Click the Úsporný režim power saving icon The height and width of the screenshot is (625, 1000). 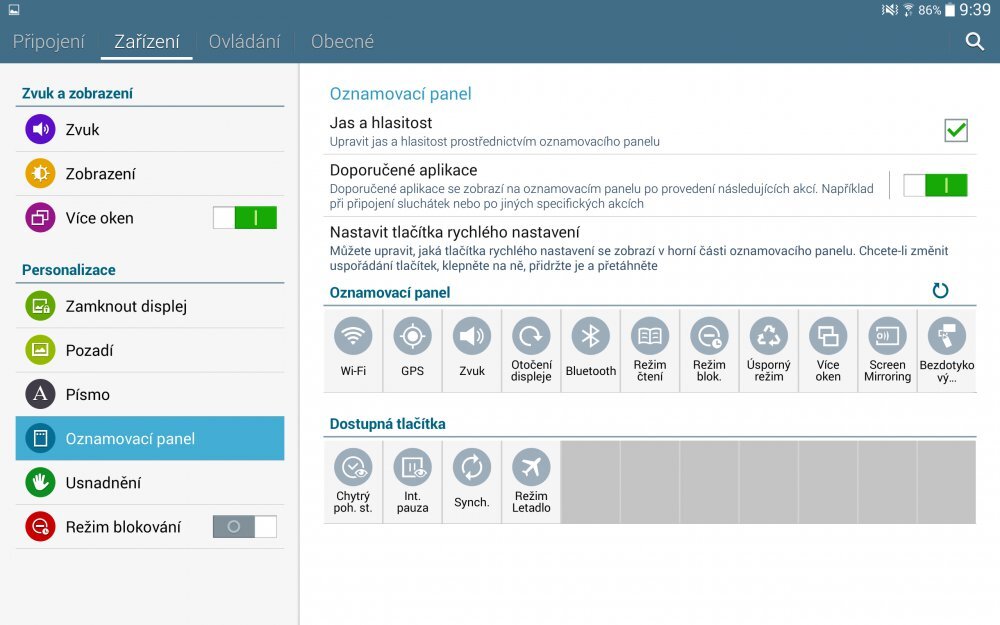769,336
